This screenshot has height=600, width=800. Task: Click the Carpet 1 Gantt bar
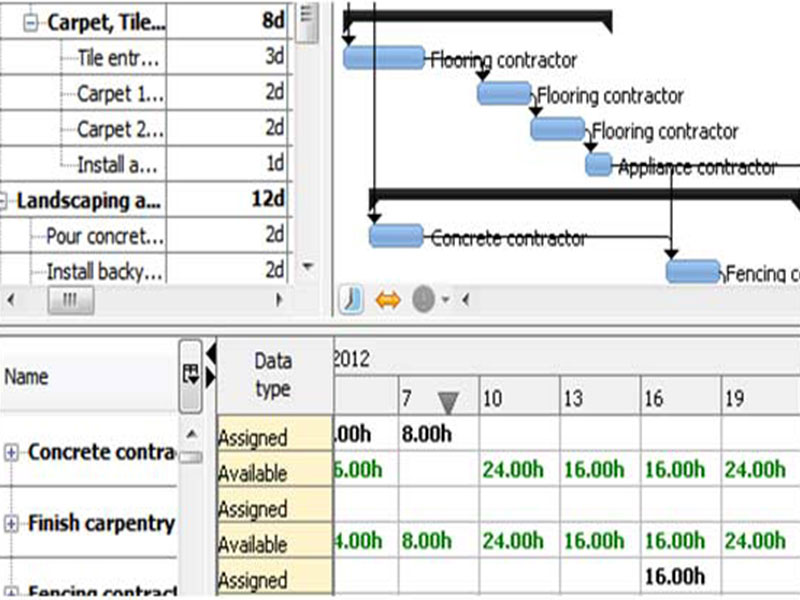504,93
